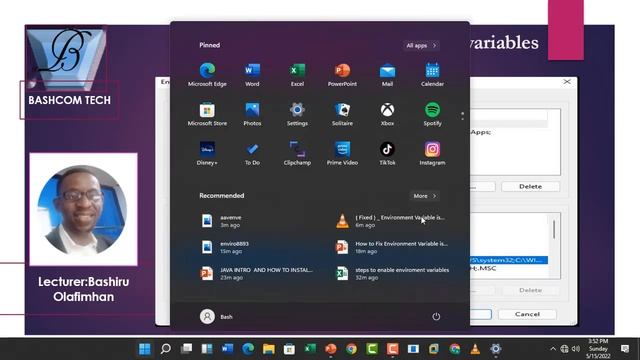Viewport: 640px width, 360px height.
Task: Open the TikTok app
Action: pyautogui.click(x=387, y=153)
